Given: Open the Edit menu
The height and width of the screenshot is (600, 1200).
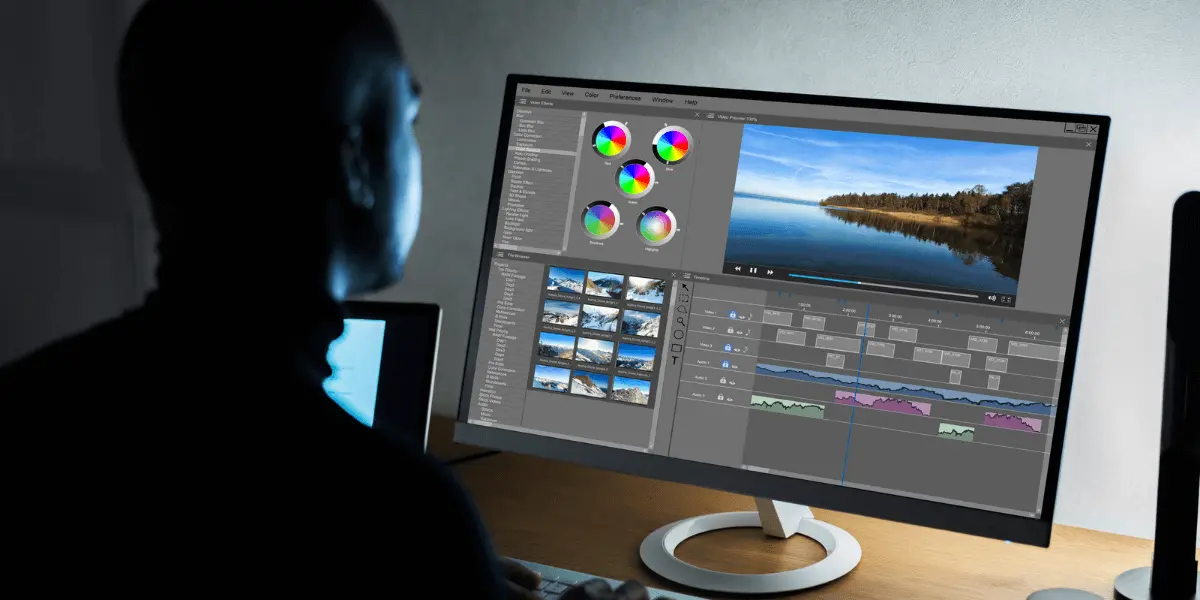Looking at the screenshot, I should tap(546, 91).
